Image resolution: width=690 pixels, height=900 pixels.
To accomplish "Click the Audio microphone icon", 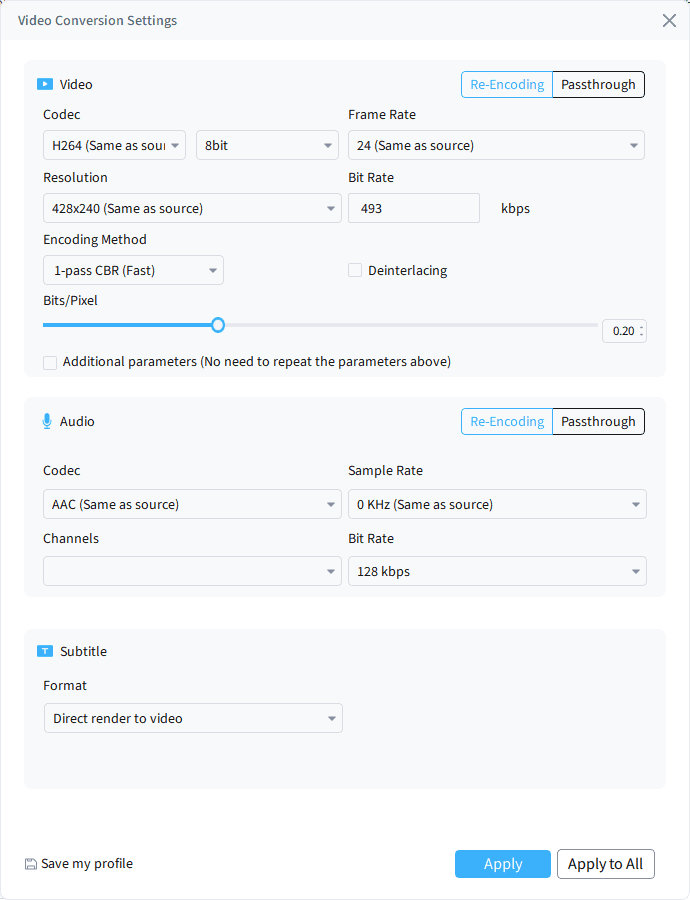I will [x=46, y=421].
